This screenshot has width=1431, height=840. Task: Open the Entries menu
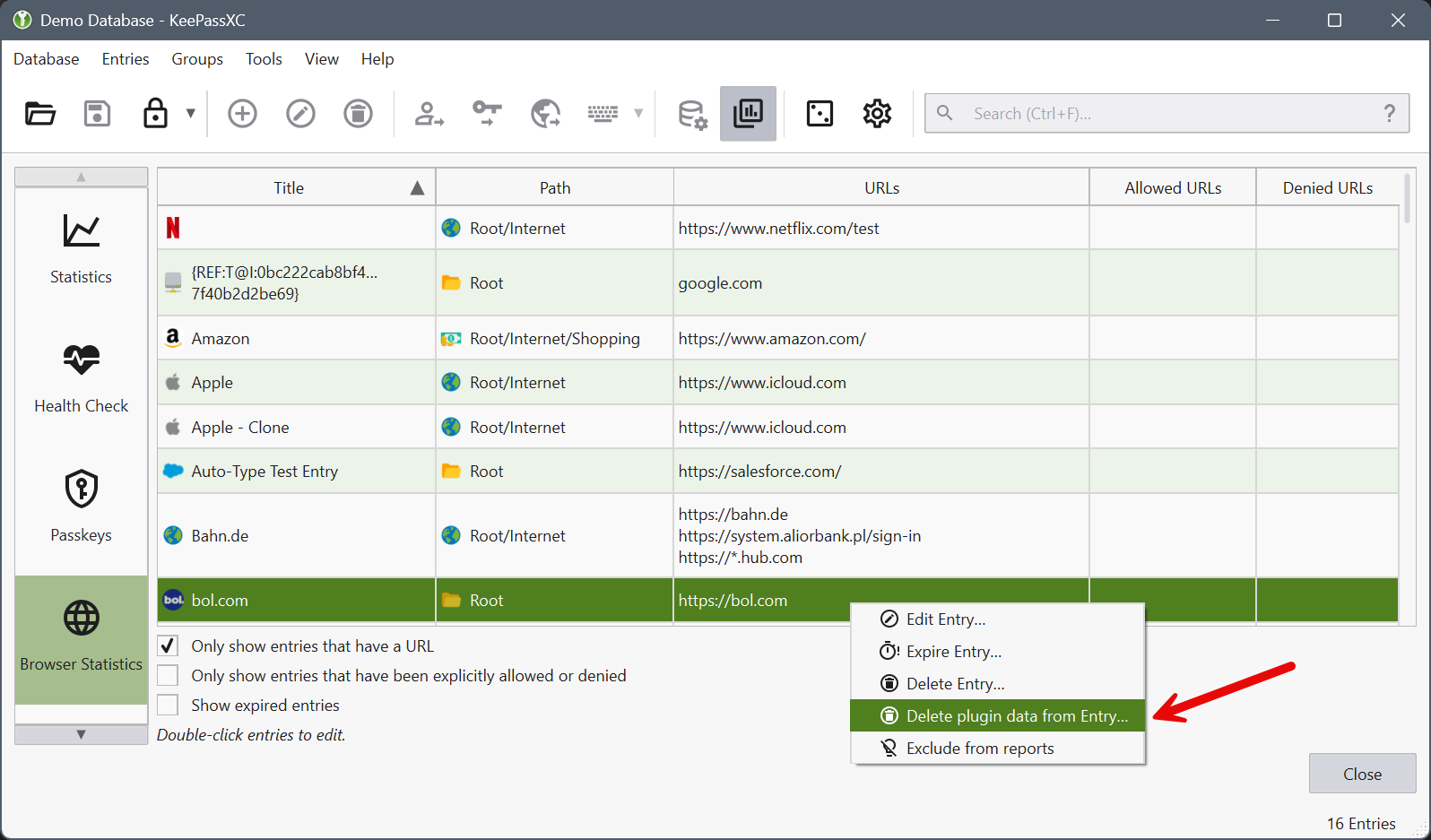[126, 59]
